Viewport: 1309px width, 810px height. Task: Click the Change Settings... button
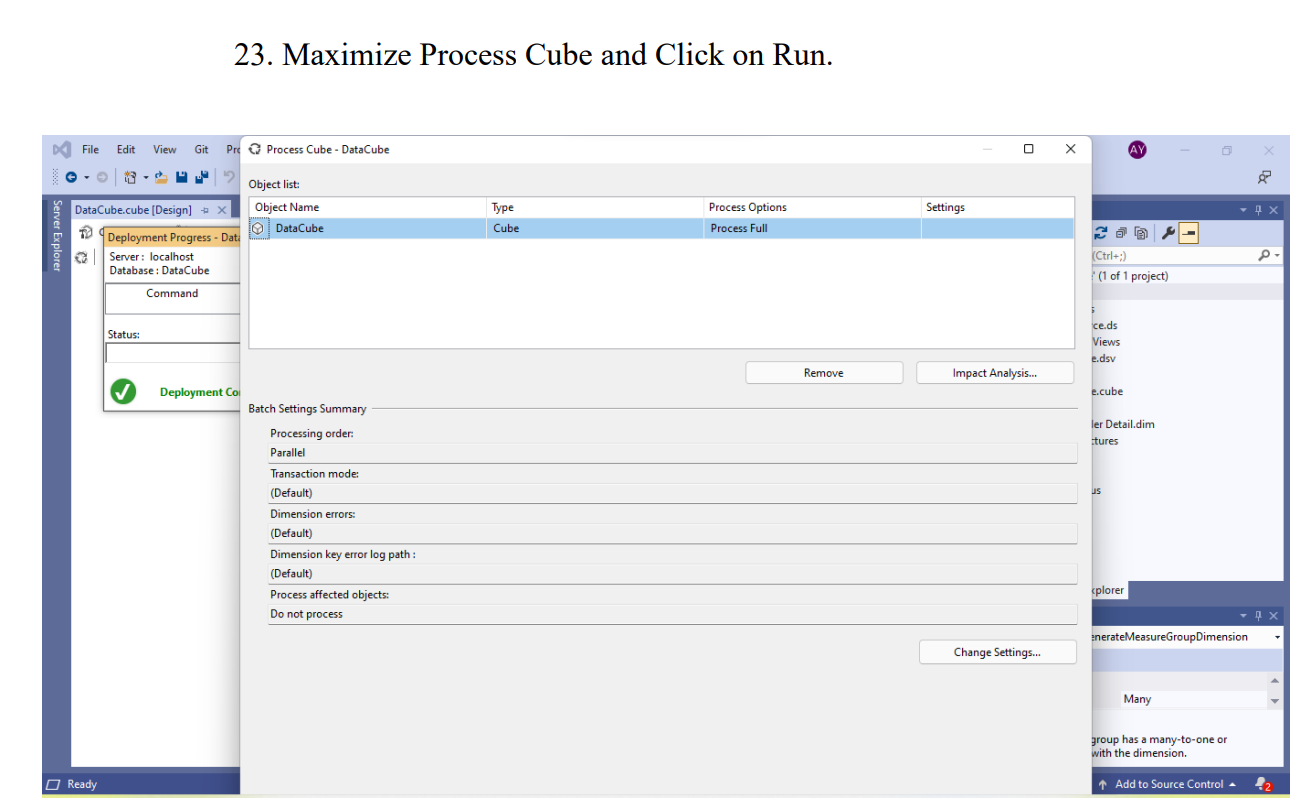pyautogui.click(x=997, y=652)
